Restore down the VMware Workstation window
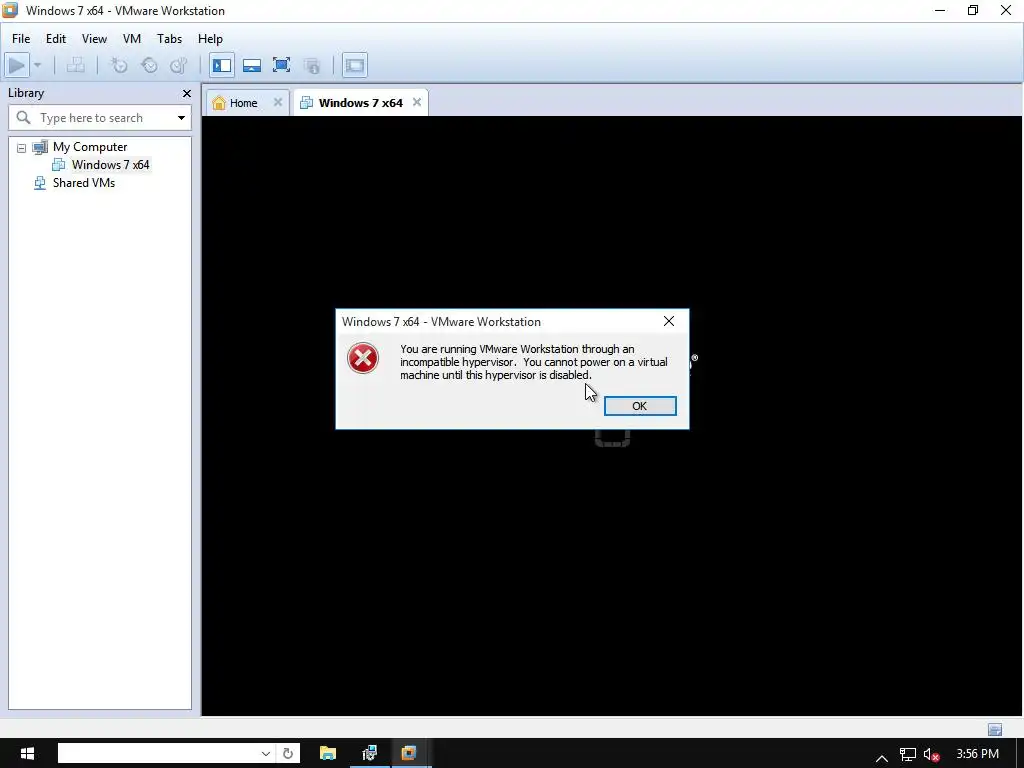Viewport: 1024px width, 768px height. coord(973,10)
